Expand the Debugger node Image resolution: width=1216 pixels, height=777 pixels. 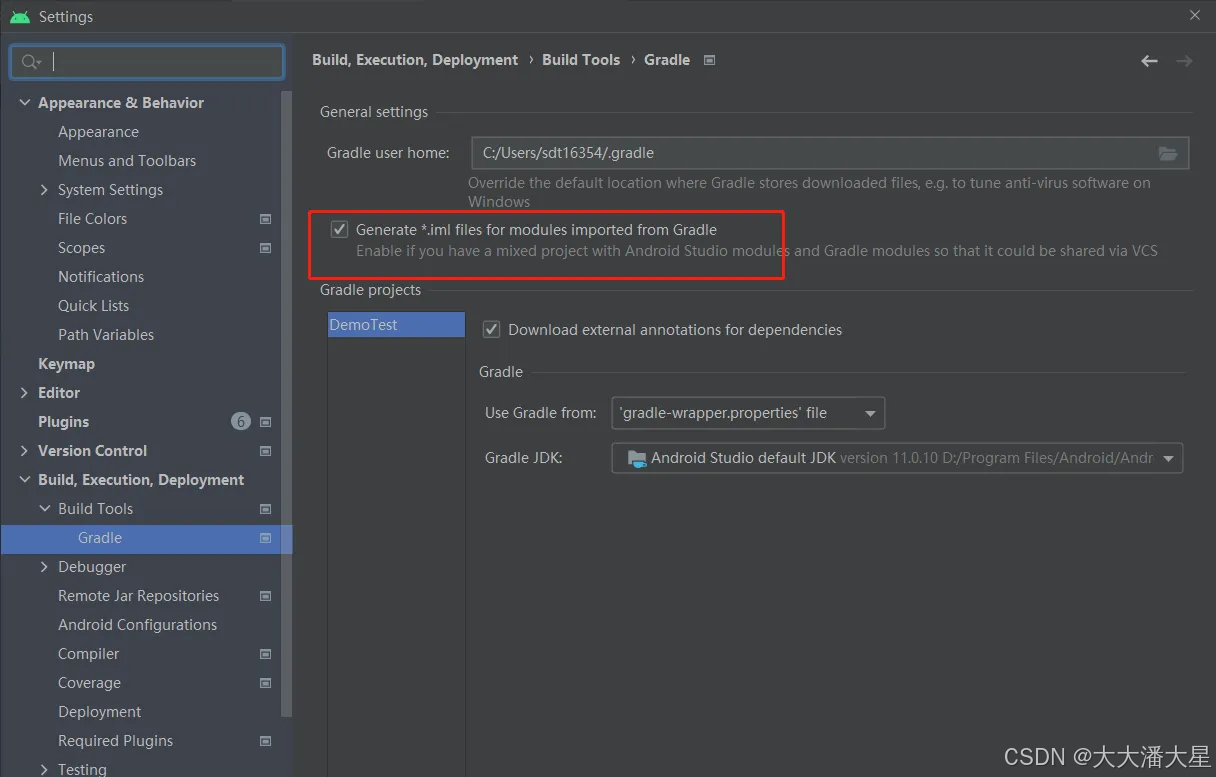pyautogui.click(x=44, y=567)
